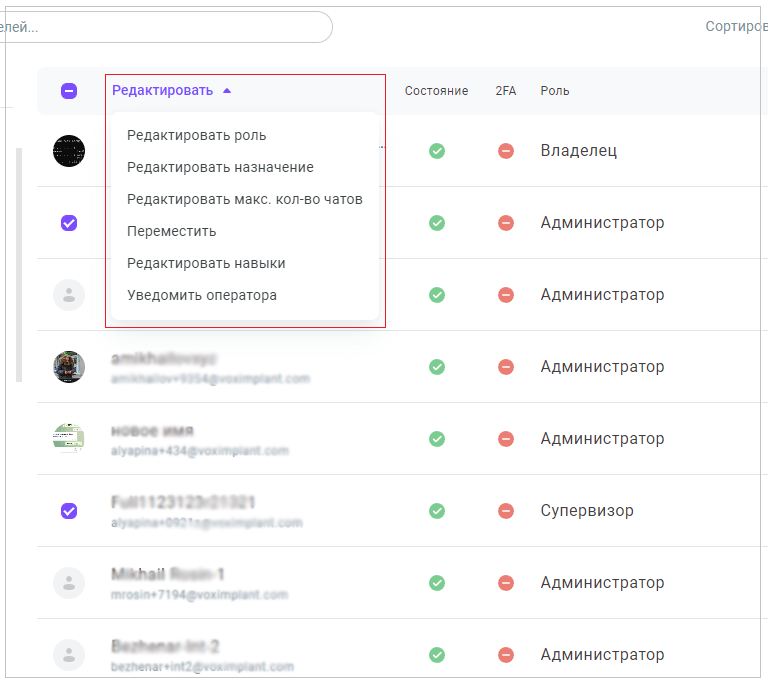Click green status icon in Bezhenar row

[437, 655]
